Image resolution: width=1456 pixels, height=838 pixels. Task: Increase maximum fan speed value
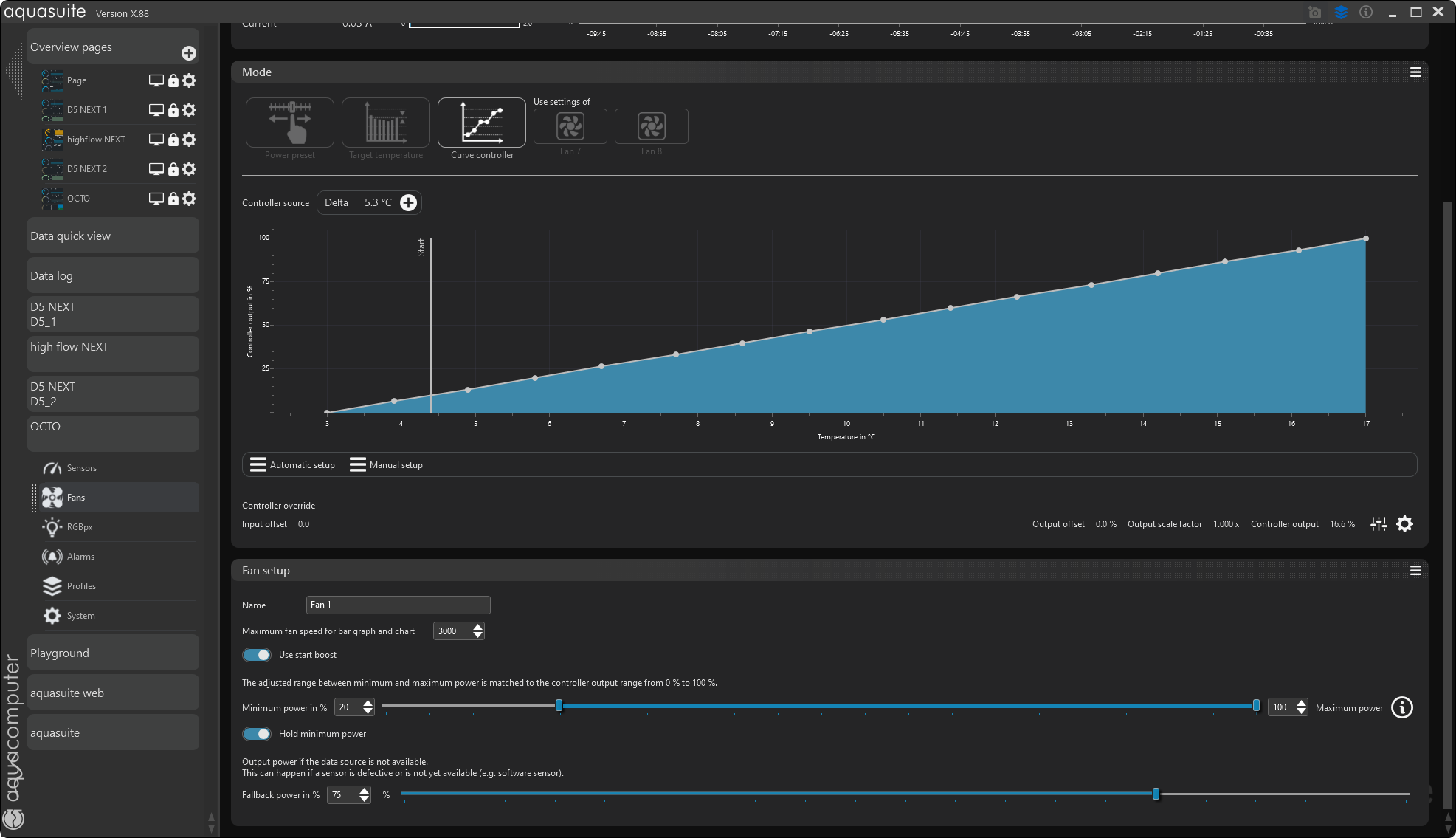click(x=478, y=627)
